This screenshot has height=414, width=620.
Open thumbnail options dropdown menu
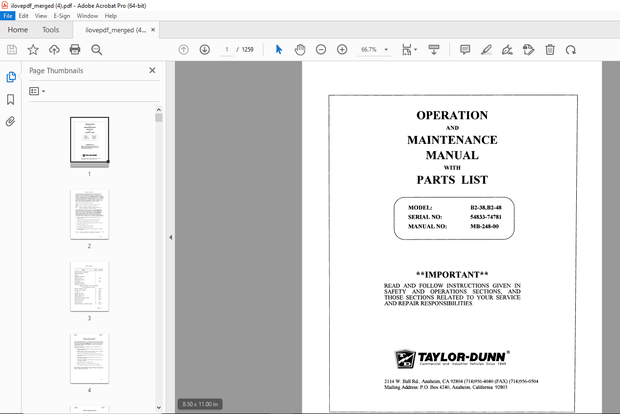pyautogui.click(x=37, y=91)
